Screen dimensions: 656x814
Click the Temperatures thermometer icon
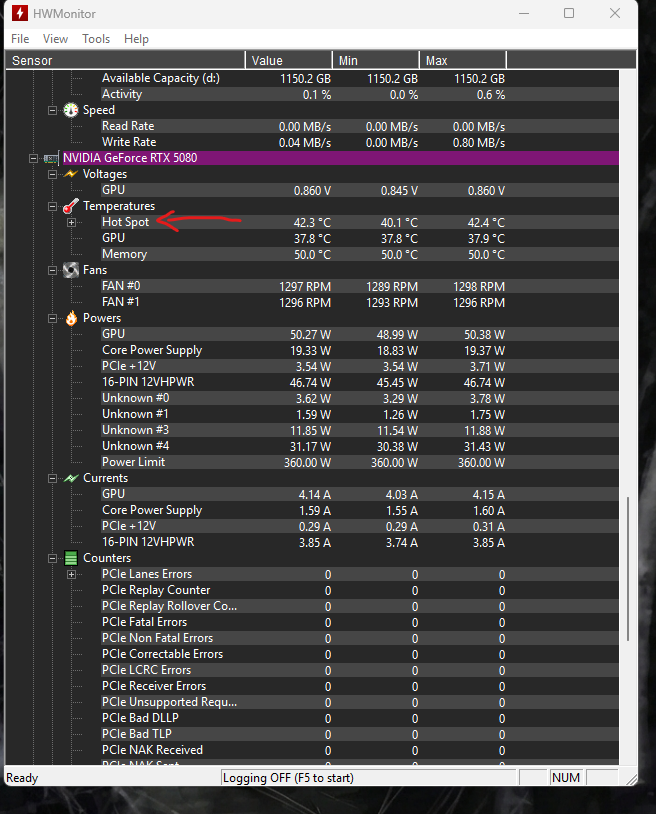(71, 206)
